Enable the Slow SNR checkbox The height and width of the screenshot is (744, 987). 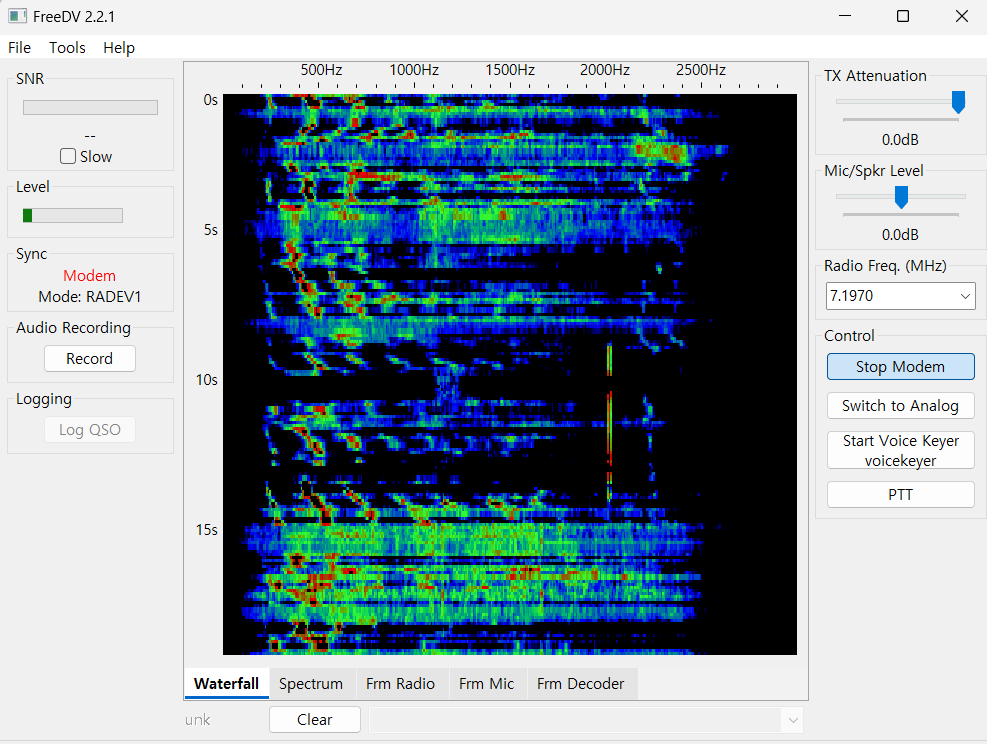(x=68, y=156)
